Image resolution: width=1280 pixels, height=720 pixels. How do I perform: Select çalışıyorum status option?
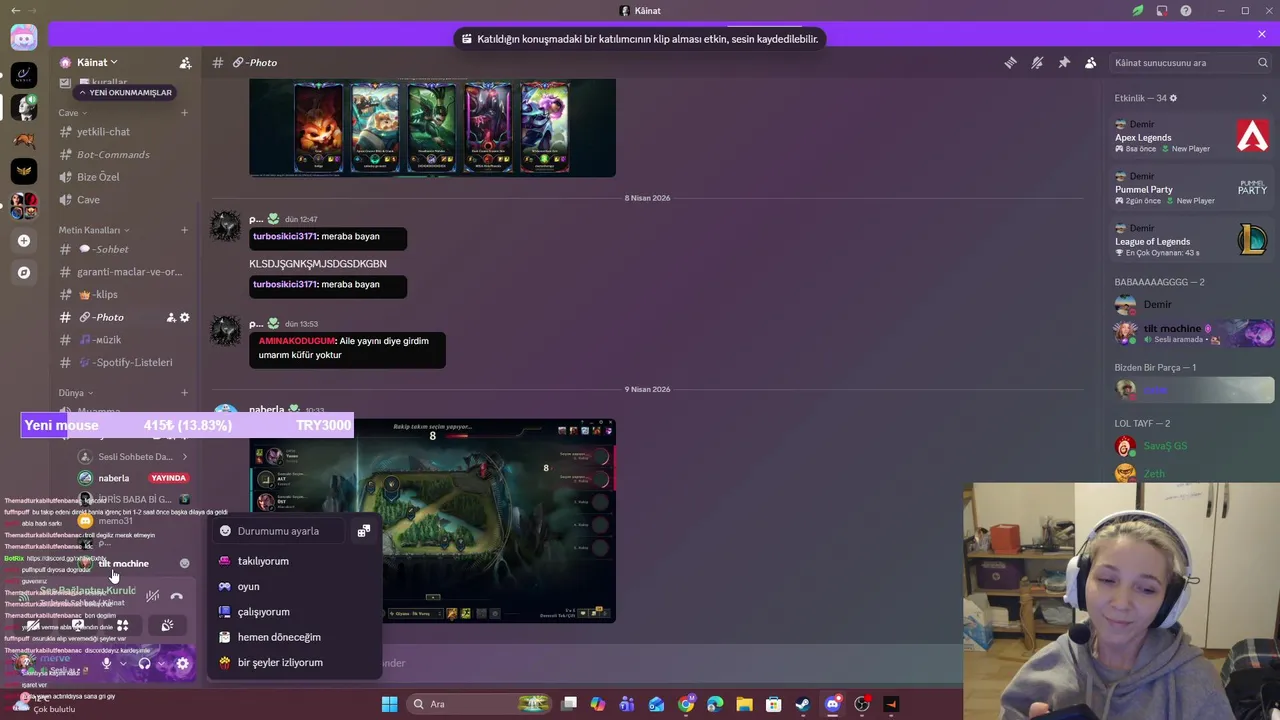(x=294, y=612)
